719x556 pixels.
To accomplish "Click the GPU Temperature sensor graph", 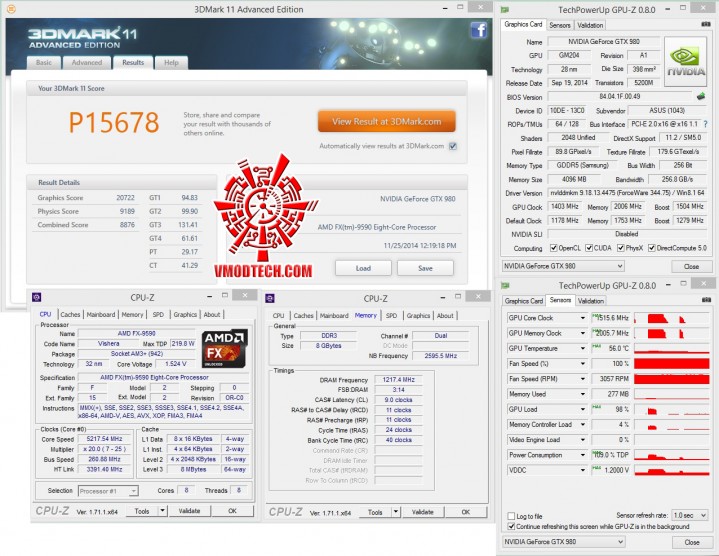I will 672,348.
